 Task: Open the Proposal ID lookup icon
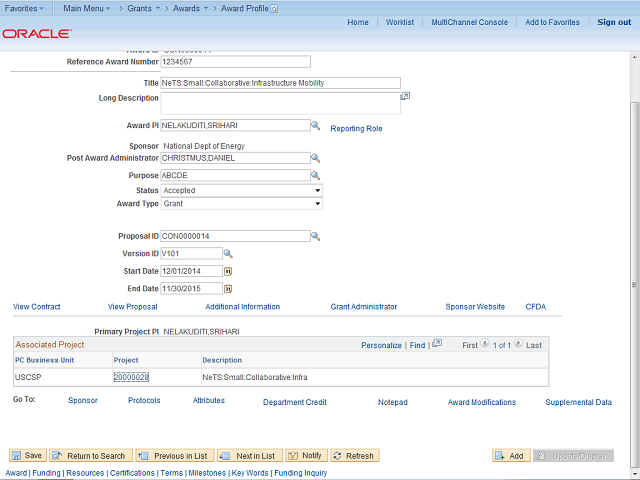(x=315, y=237)
